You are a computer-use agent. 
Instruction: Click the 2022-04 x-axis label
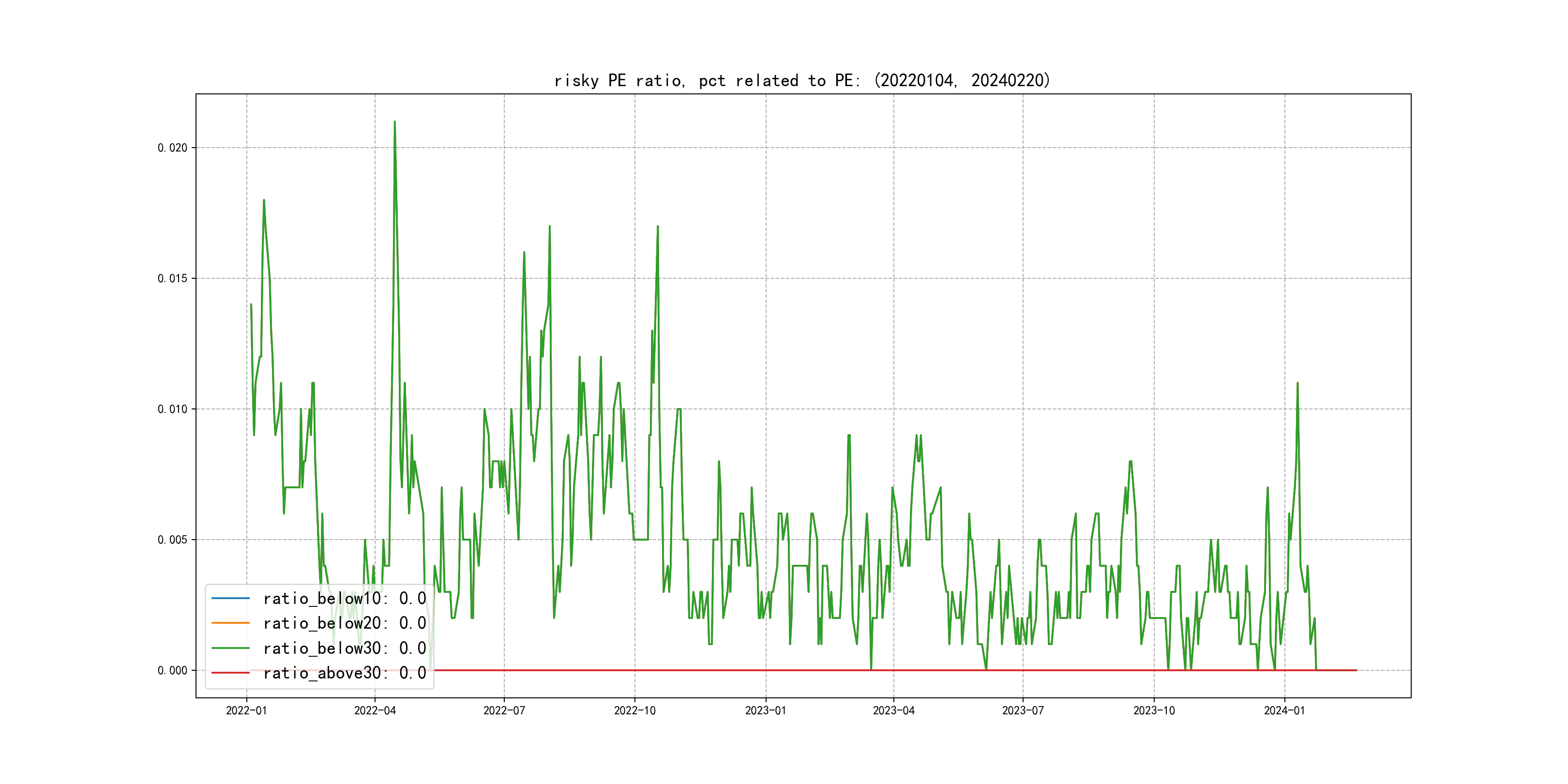[375, 711]
